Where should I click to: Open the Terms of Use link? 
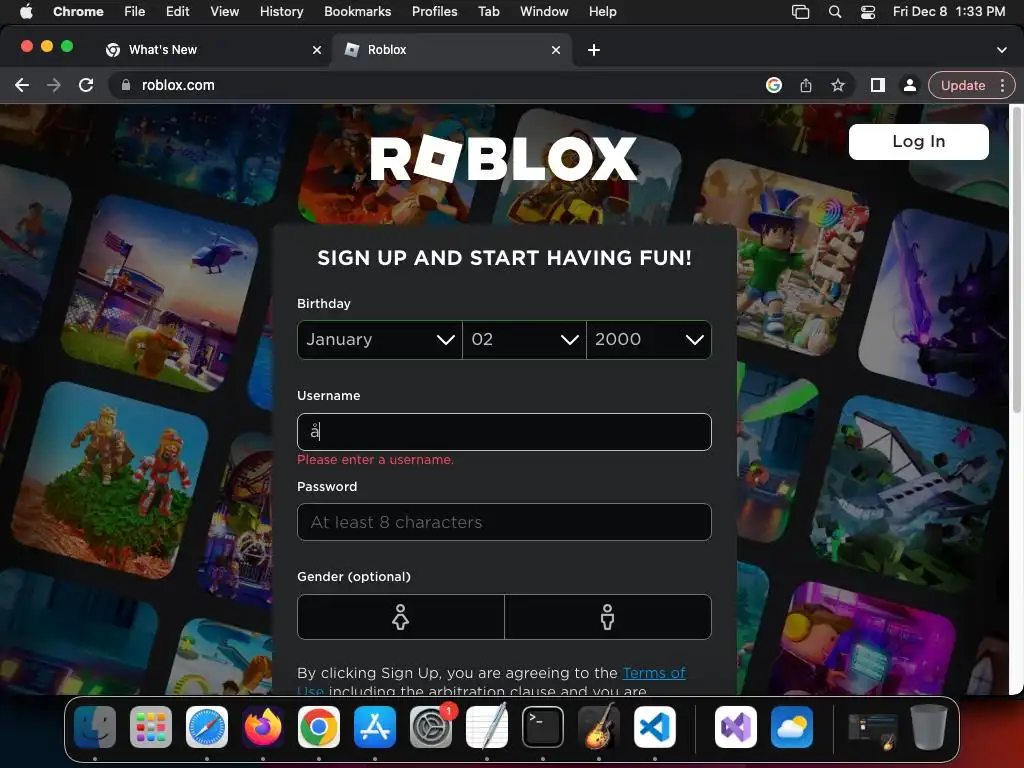coord(654,673)
